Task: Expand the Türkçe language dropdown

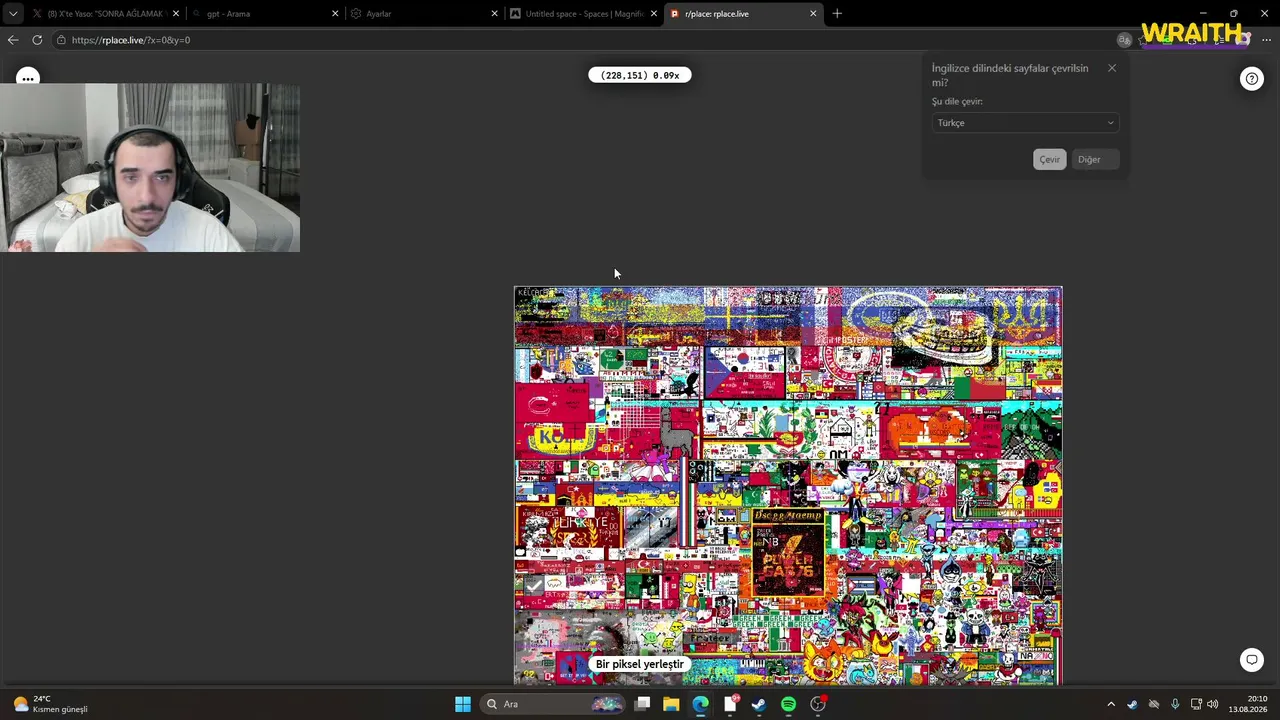Action: point(1025,123)
